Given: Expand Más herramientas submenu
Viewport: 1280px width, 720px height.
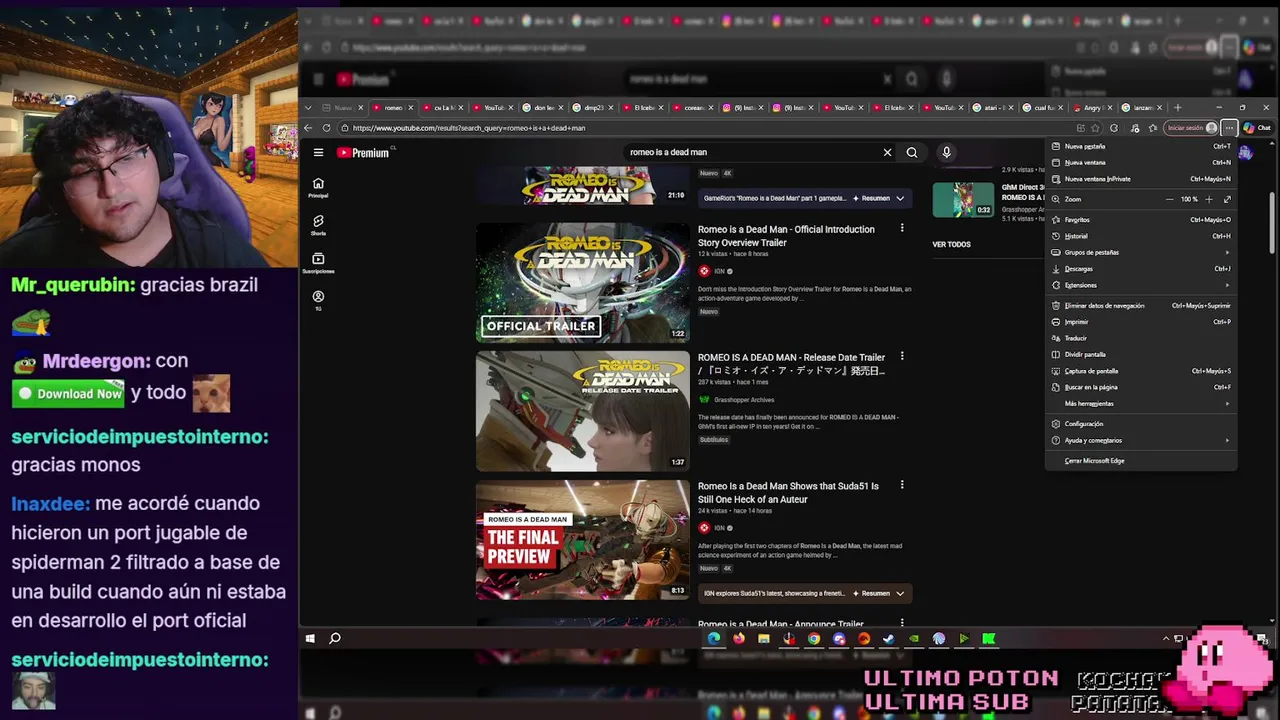Looking at the screenshot, I should [1141, 403].
